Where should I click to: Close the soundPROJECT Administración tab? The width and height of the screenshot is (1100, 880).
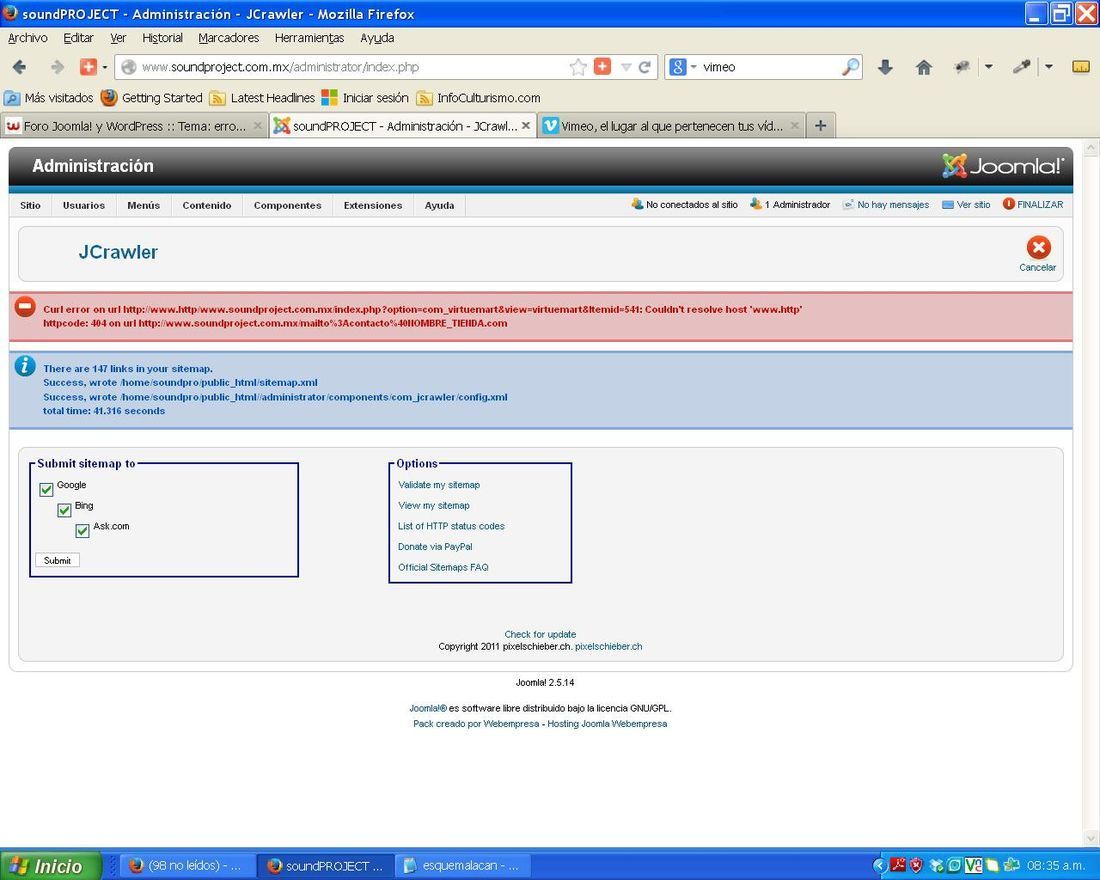click(525, 126)
